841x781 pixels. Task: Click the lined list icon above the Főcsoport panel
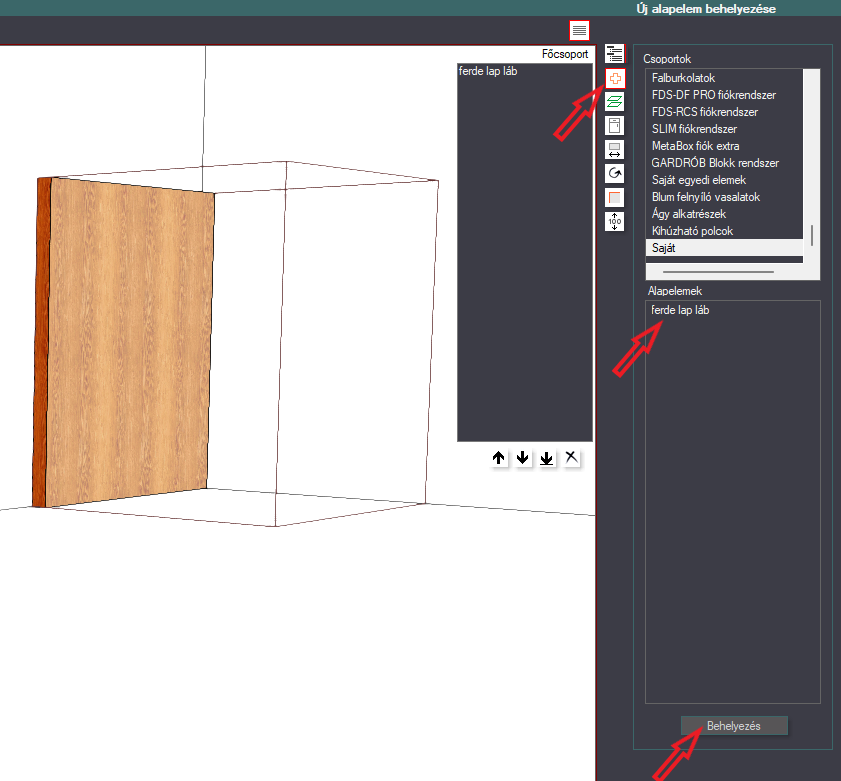click(x=579, y=31)
